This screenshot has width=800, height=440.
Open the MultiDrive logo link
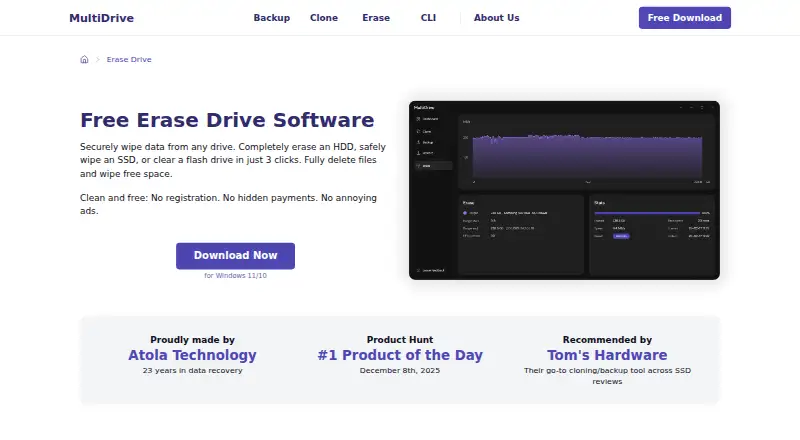pyautogui.click(x=102, y=18)
